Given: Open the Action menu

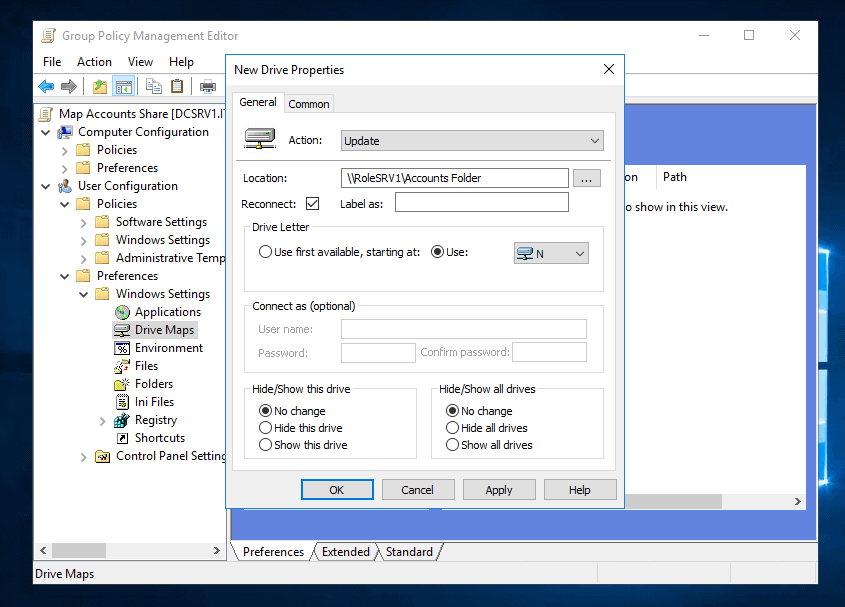Looking at the screenshot, I should pyautogui.click(x=94, y=61).
